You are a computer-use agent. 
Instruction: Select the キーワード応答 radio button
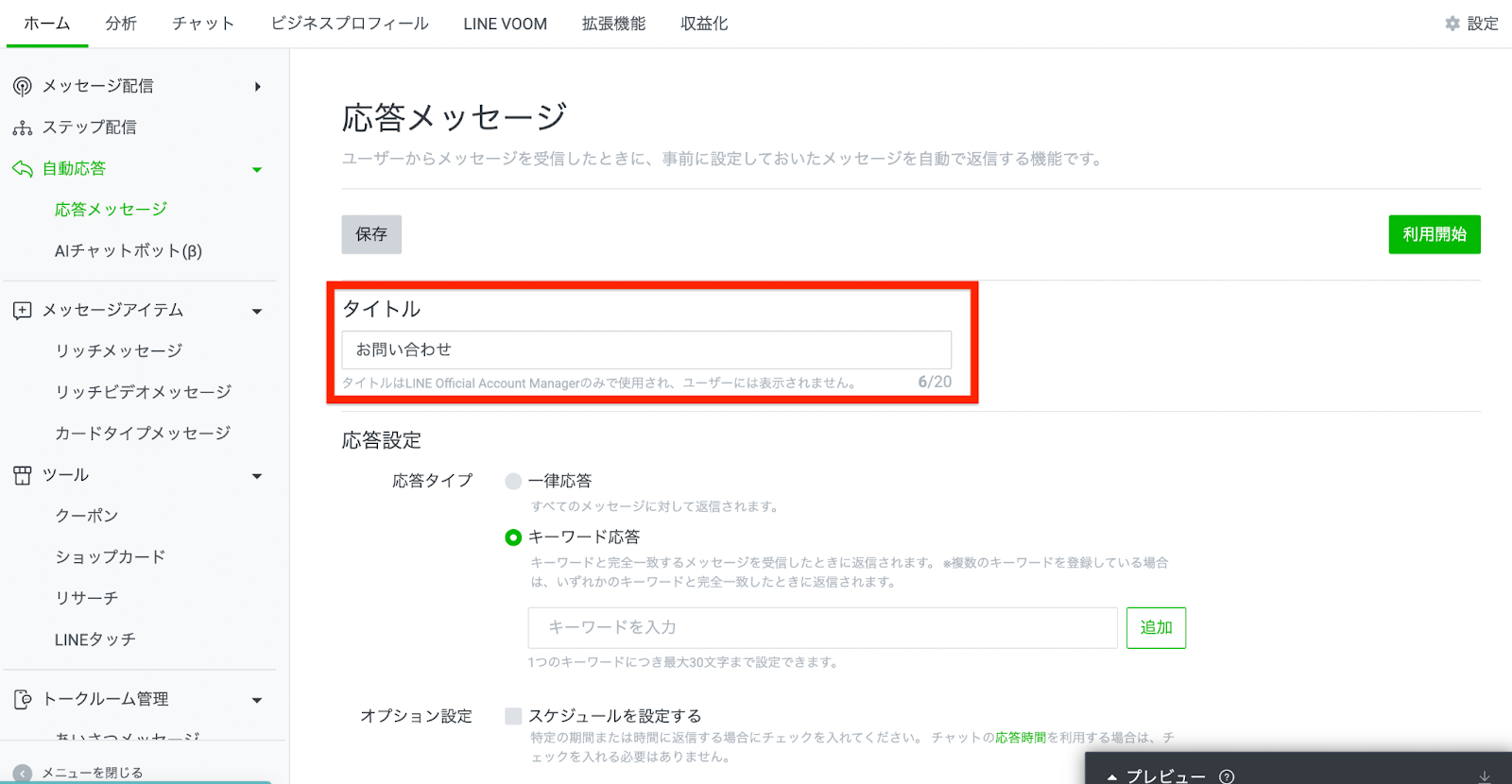513,537
